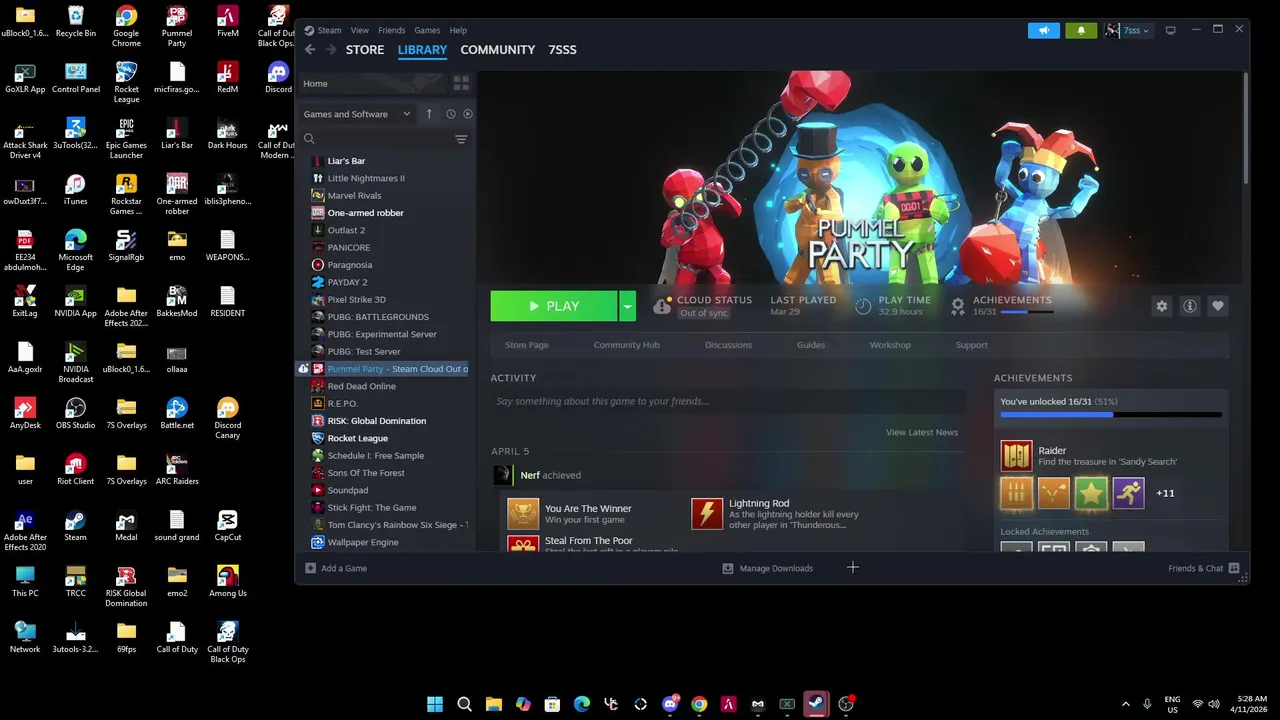Show hidden system tray icons chevron

(x=1126, y=704)
